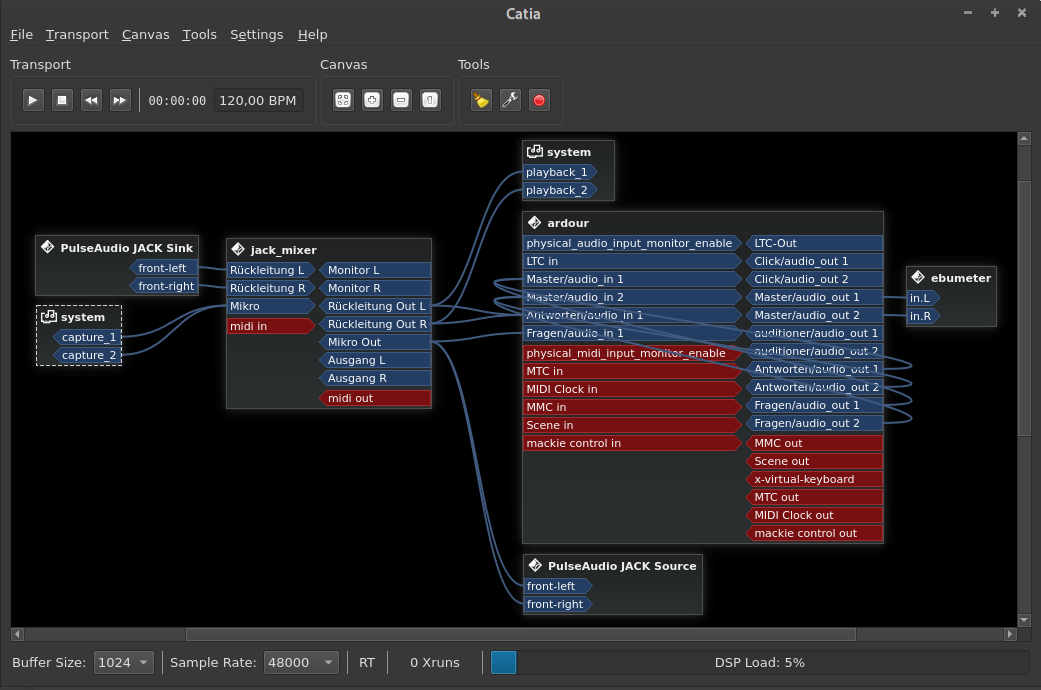Select the jack_mixer client box title
Screen dimensions: 1041x690
pyautogui.click(x=283, y=250)
